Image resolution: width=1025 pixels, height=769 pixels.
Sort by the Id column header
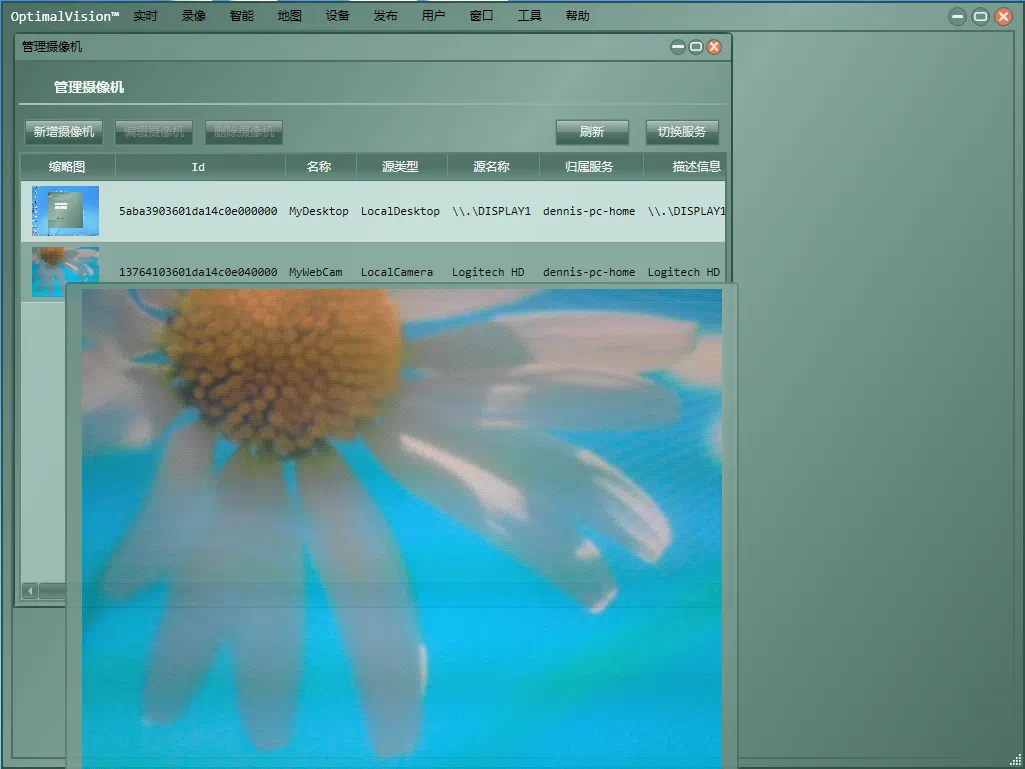(x=200, y=167)
